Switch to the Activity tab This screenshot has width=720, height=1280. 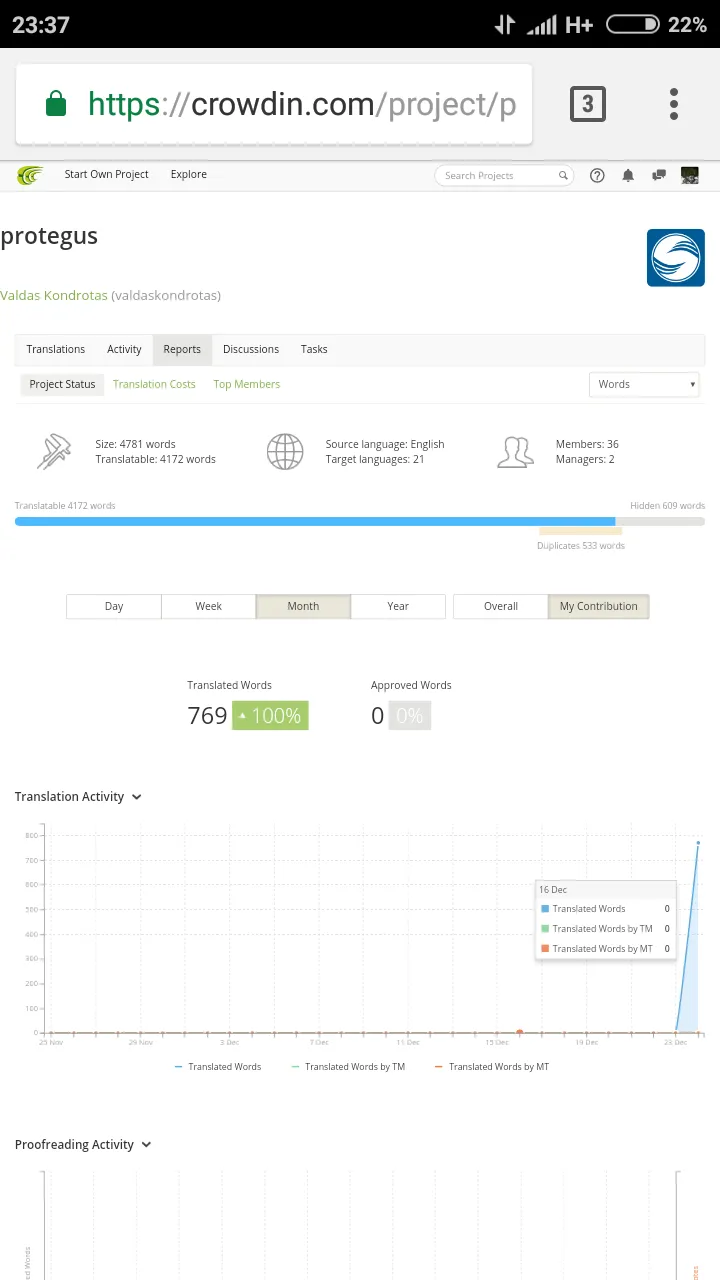tap(124, 349)
